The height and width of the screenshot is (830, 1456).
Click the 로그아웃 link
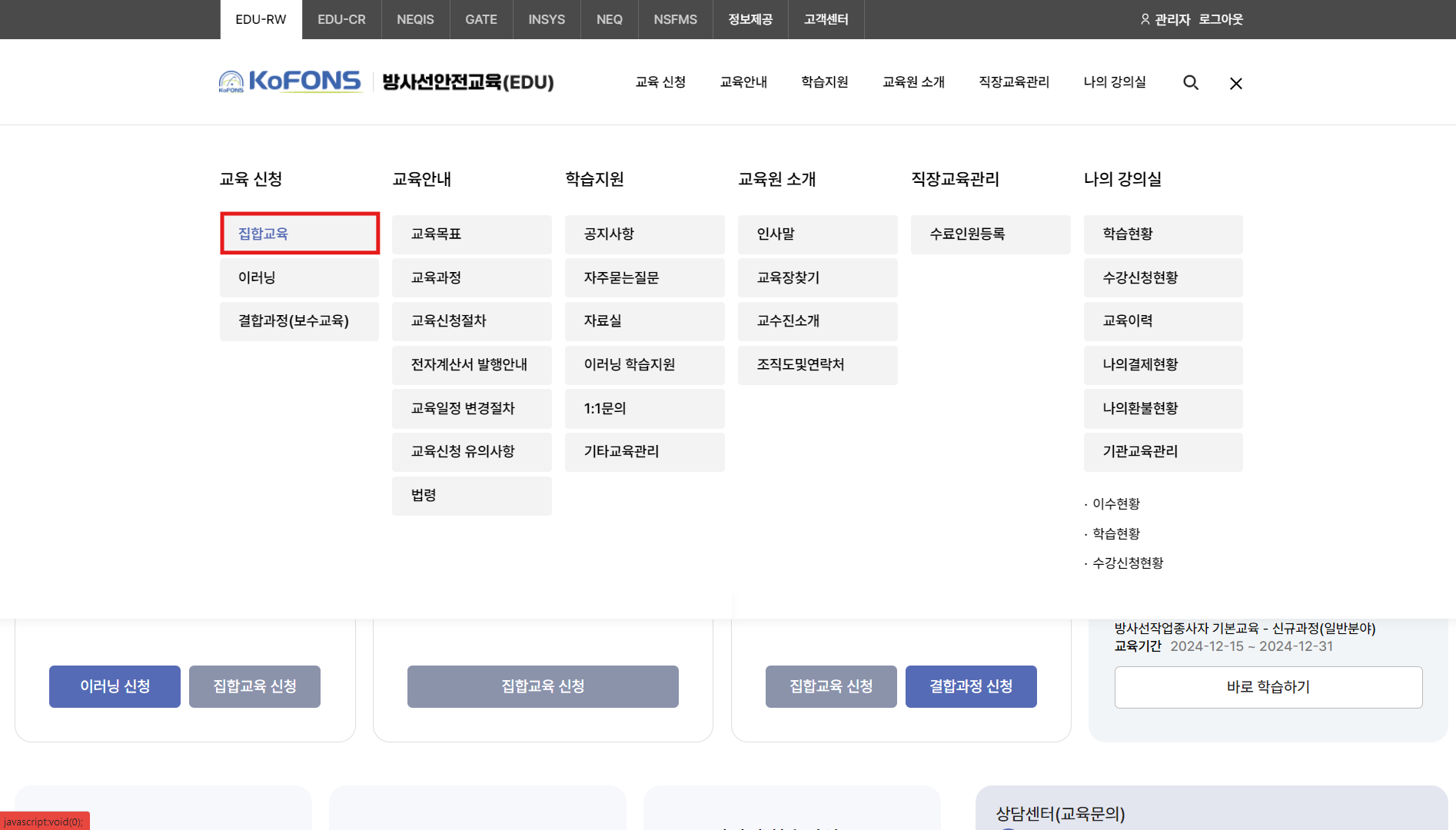1221,19
